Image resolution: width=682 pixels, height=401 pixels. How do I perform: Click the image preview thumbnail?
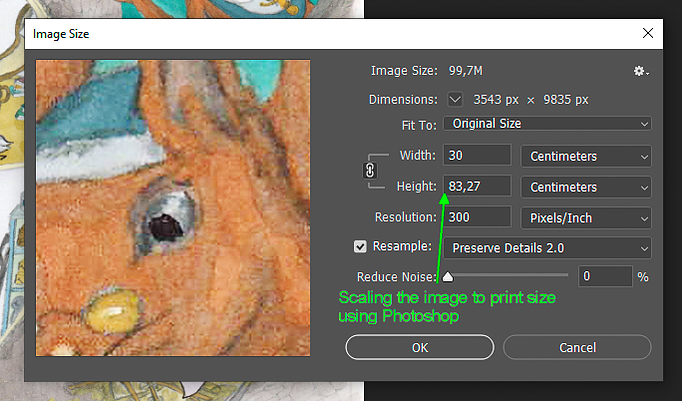173,208
